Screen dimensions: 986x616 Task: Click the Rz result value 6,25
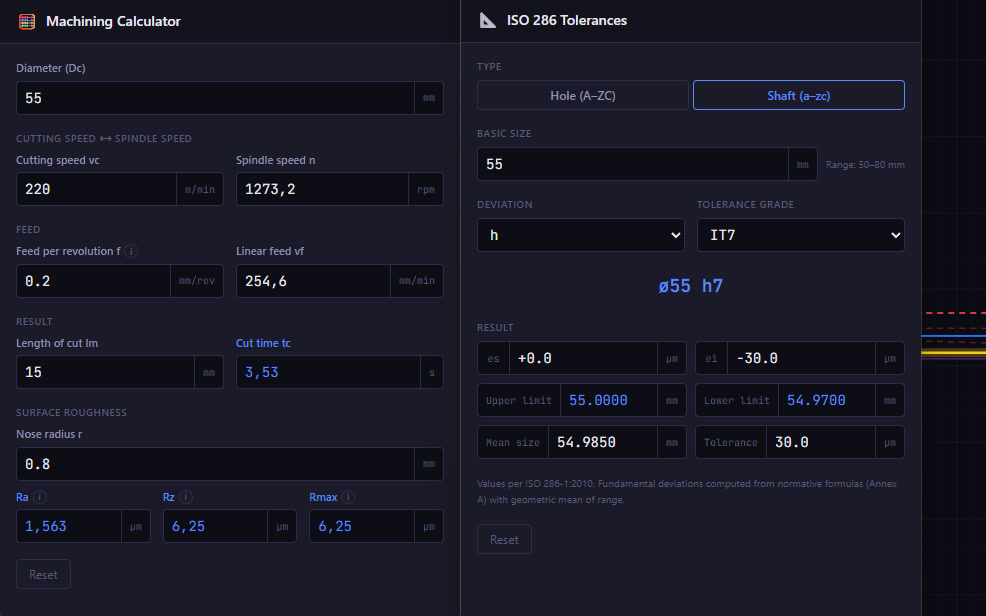point(189,526)
